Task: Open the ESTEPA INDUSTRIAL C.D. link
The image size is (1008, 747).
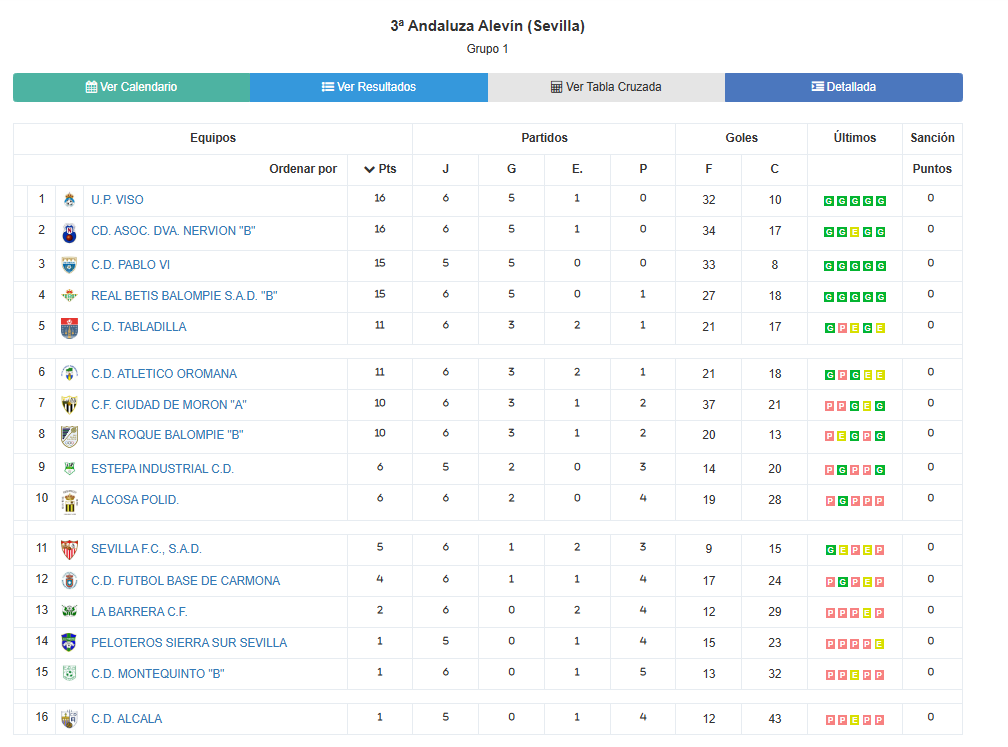Action: (x=162, y=469)
